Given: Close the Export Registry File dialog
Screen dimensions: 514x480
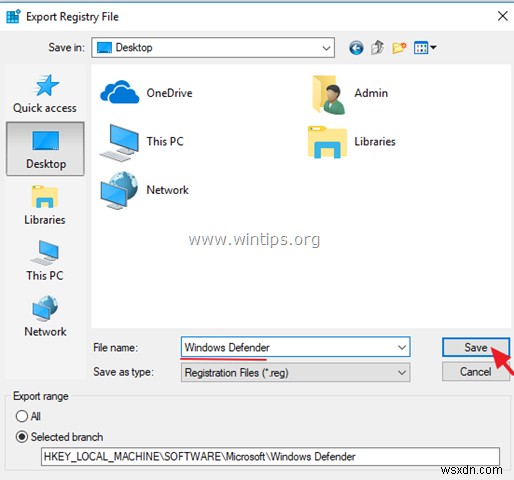Looking at the screenshot, I should [502, 16].
